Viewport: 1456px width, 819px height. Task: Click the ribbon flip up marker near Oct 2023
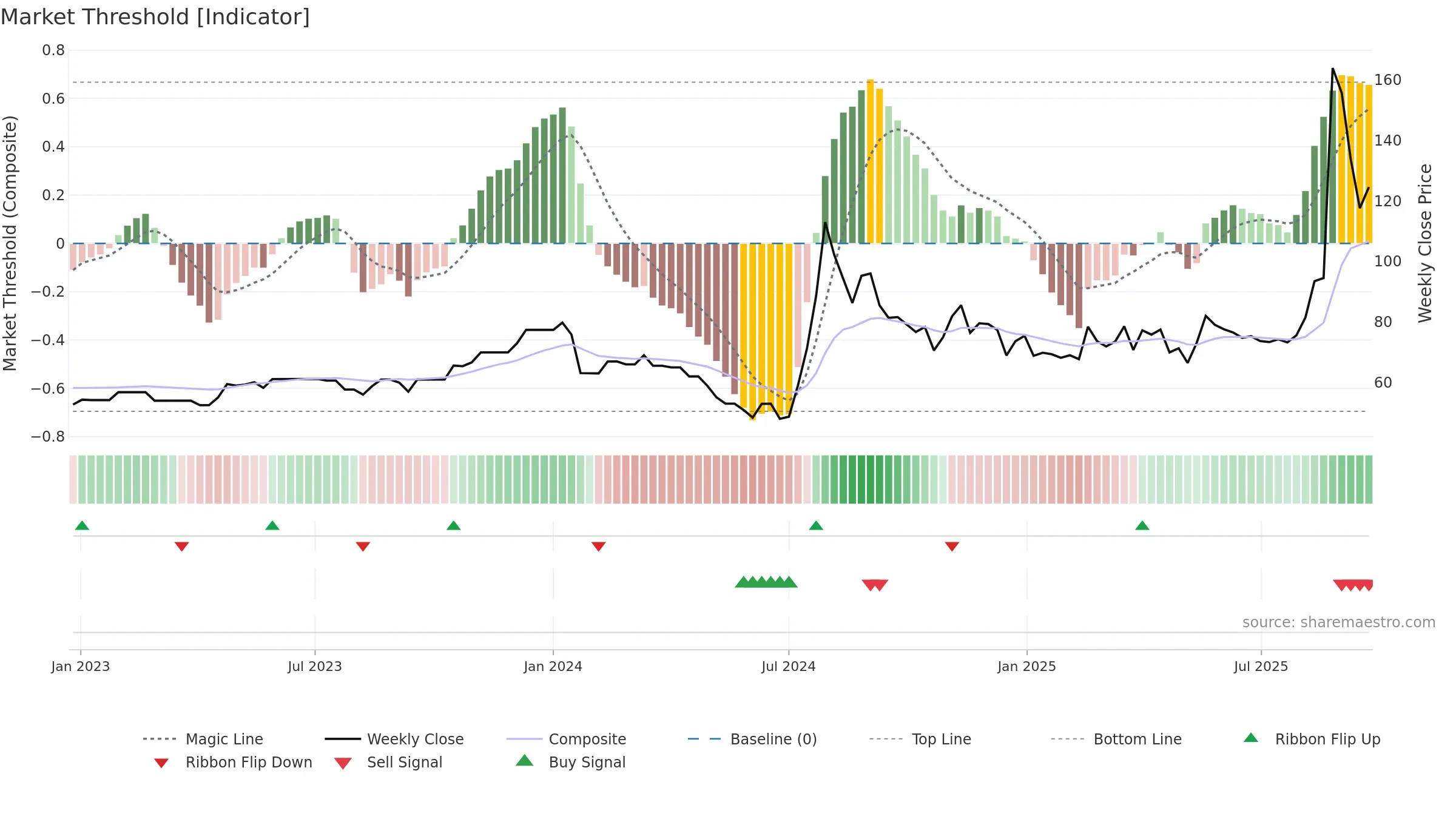tap(454, 525)
